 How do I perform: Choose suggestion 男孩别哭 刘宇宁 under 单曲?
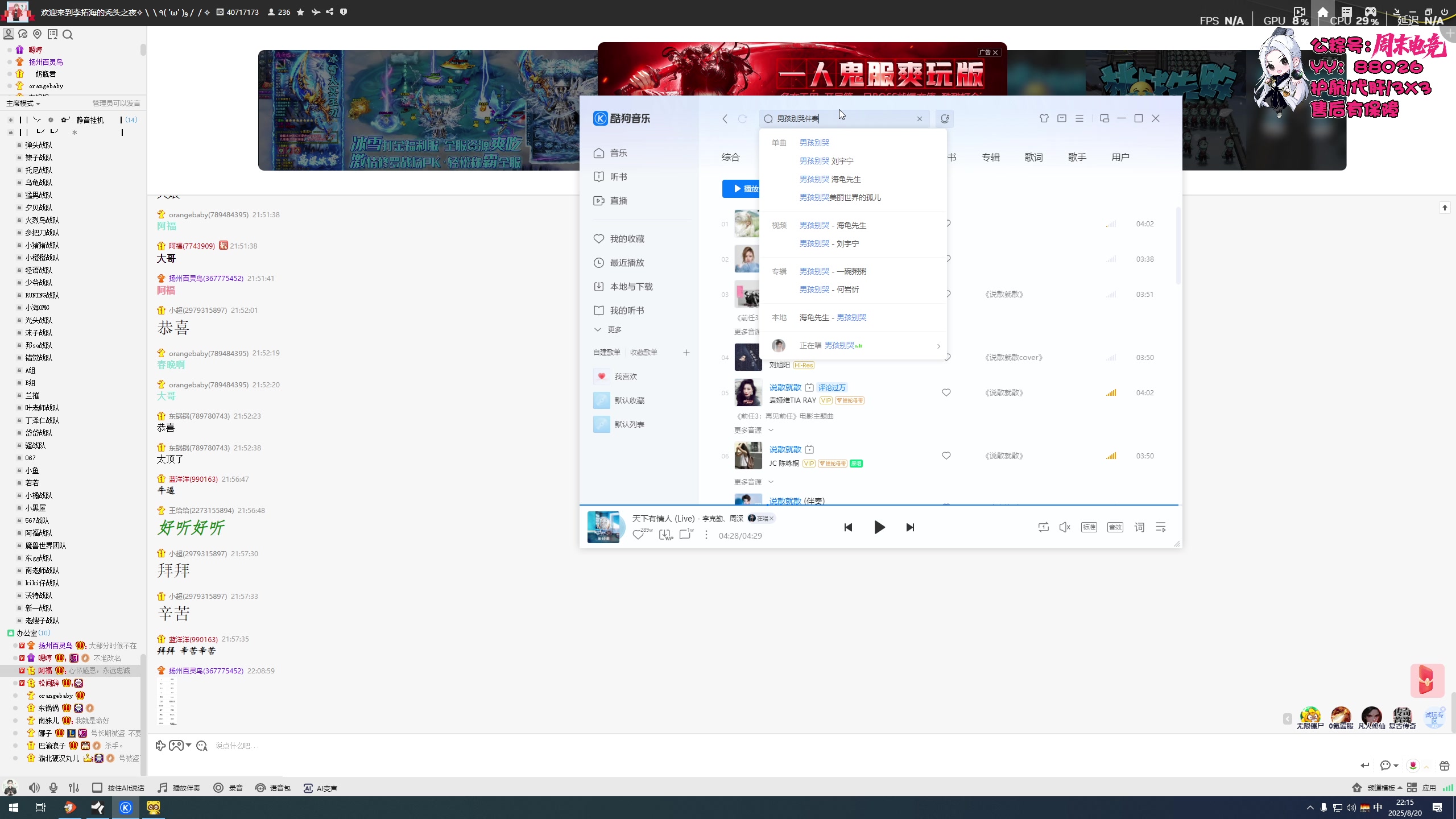[826, 161]
